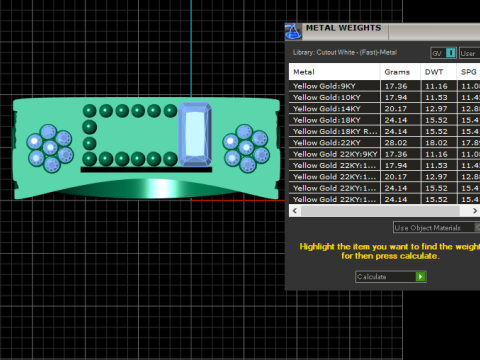480x360 pixels.
Task: Select the Yellow Gold:22KY row
Action: click(x=384, y=143)
